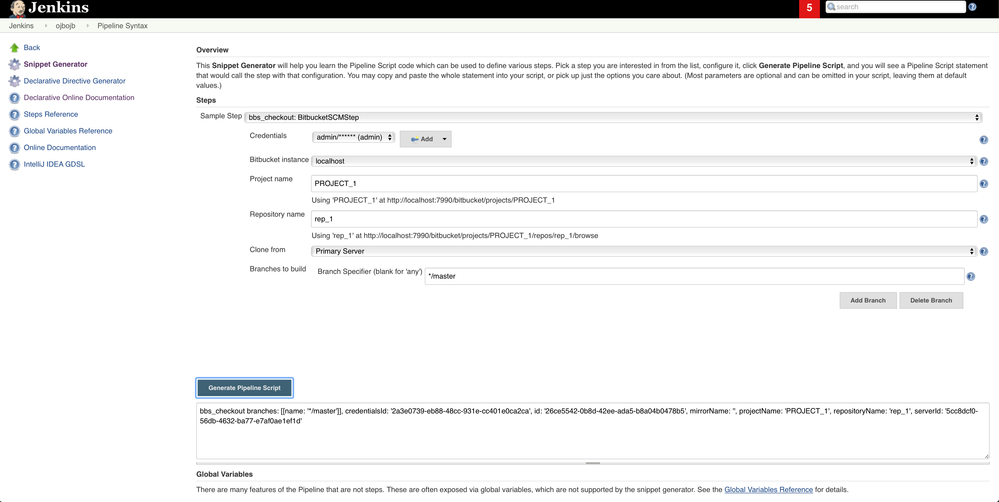Screen dimensions: 999x502
Task: Click the Global Variables Reference sidebar icon
Action: pos(14,131)
